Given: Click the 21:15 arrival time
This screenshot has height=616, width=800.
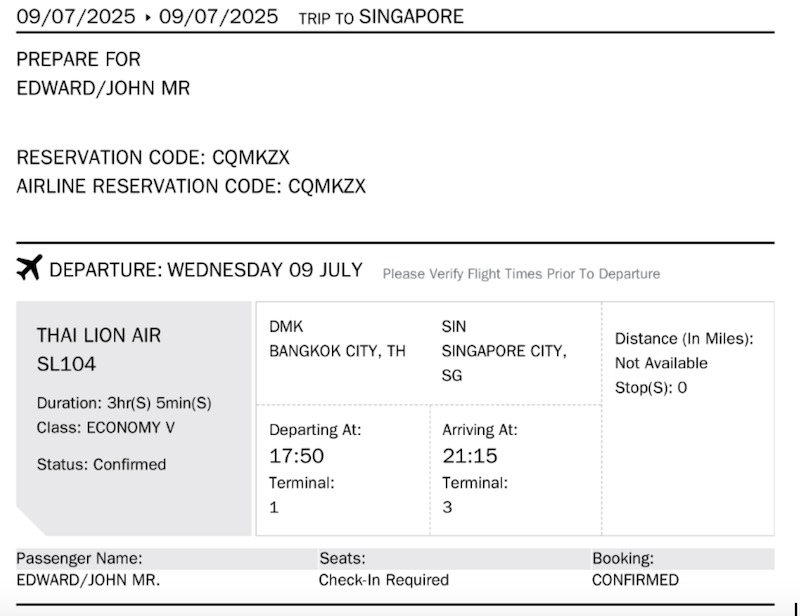Looking at the screenshot, I should (x=468, y=456).
